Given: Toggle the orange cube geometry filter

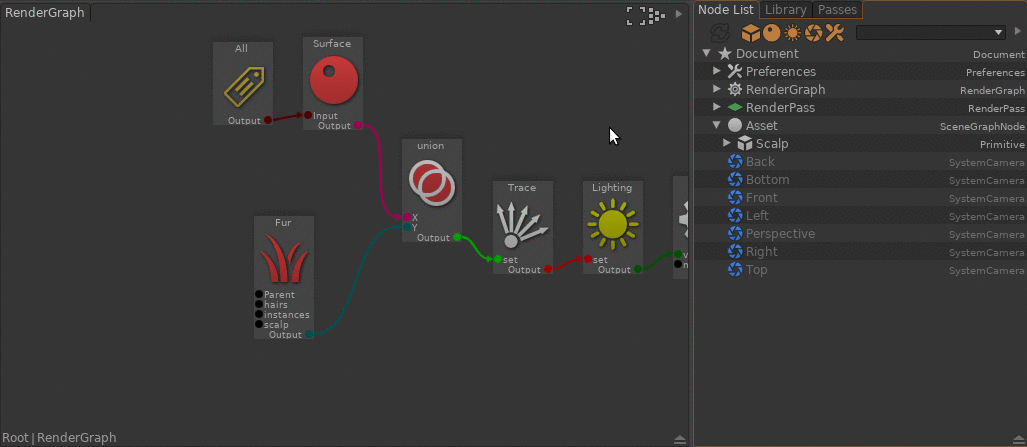Looking at the screenshot, I should [x=749, y=33].
